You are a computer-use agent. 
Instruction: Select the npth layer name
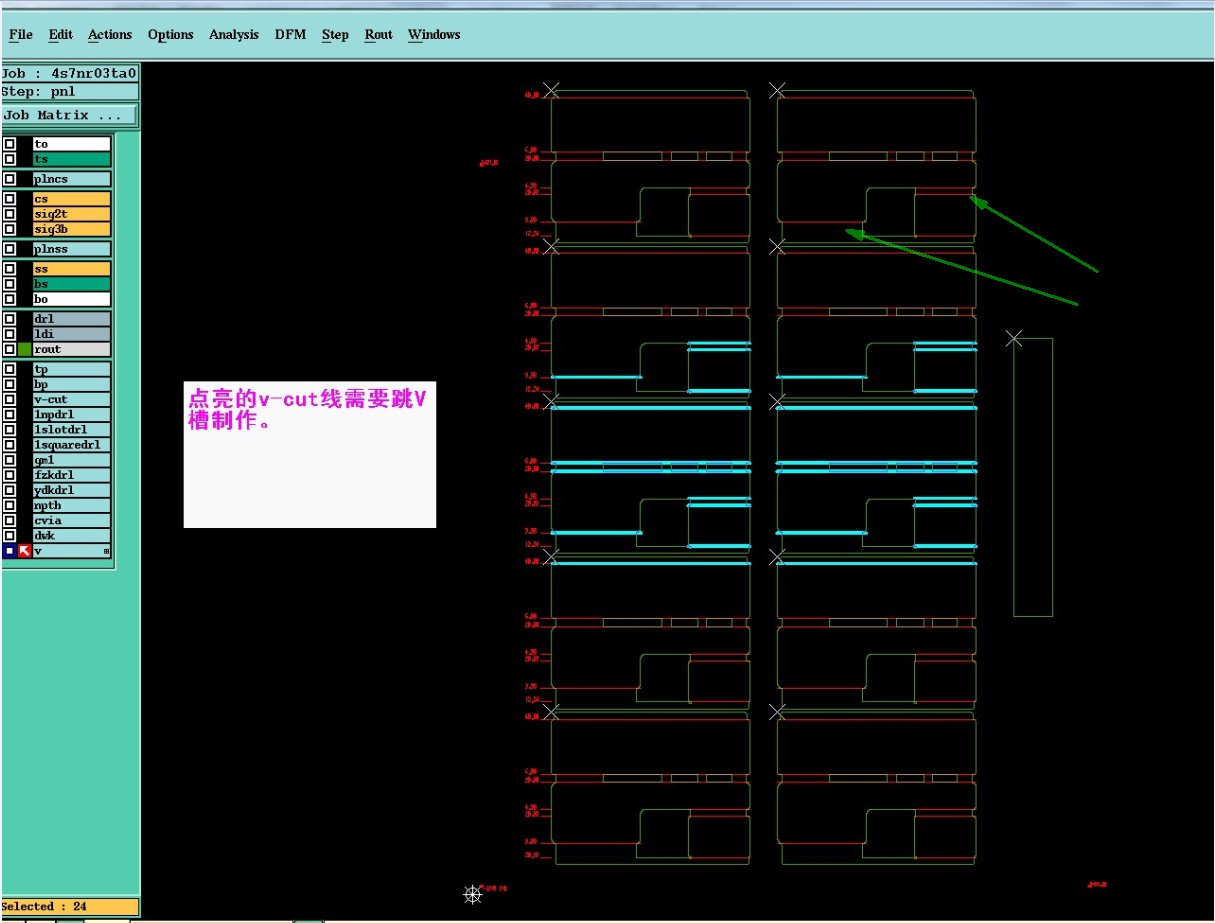[x=71, y=506]
